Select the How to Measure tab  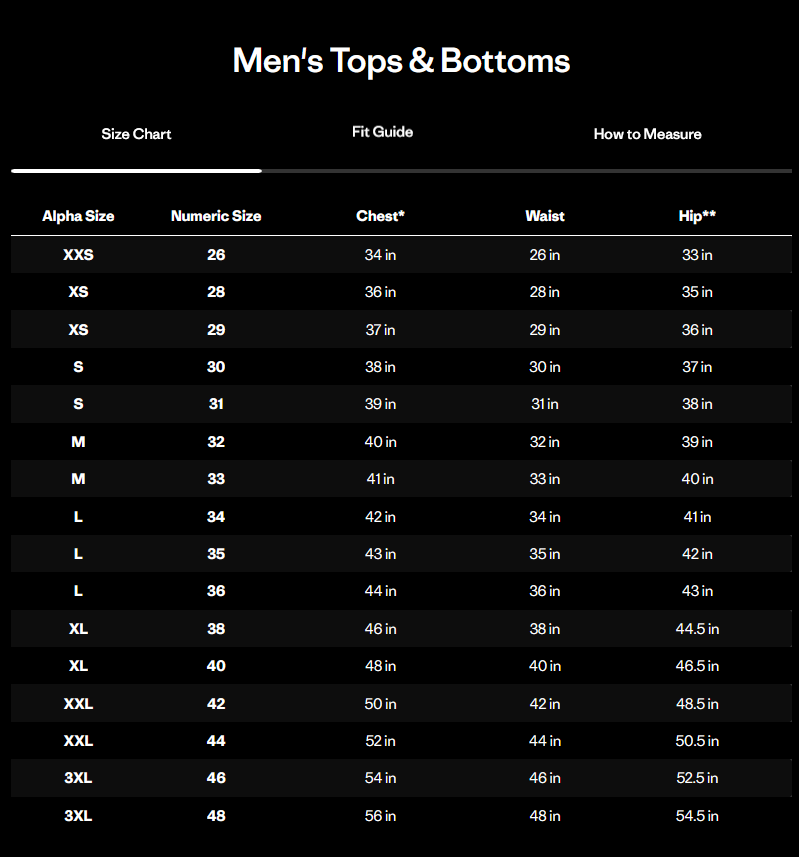click(647, 134)
